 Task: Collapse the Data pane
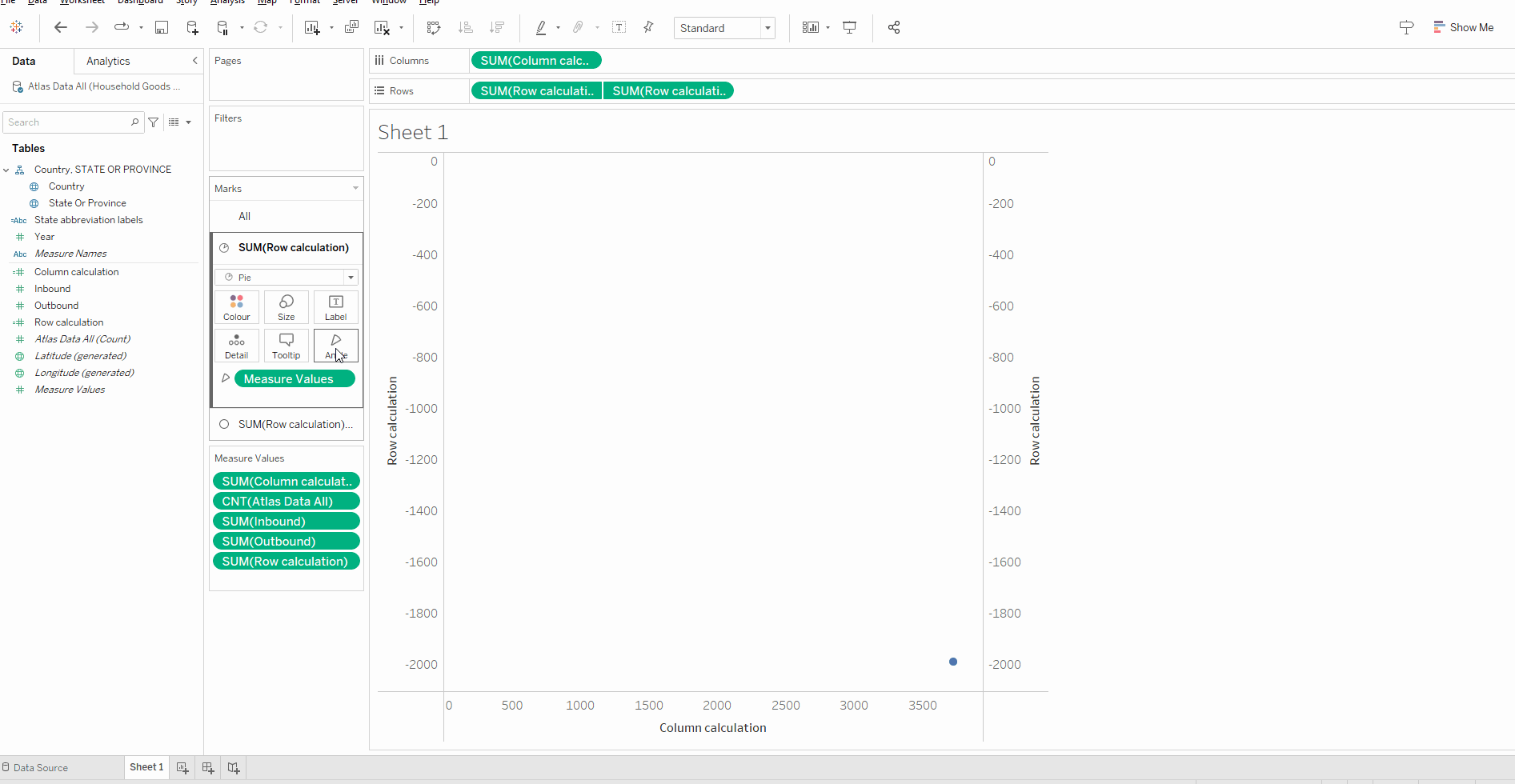point(194,61)
